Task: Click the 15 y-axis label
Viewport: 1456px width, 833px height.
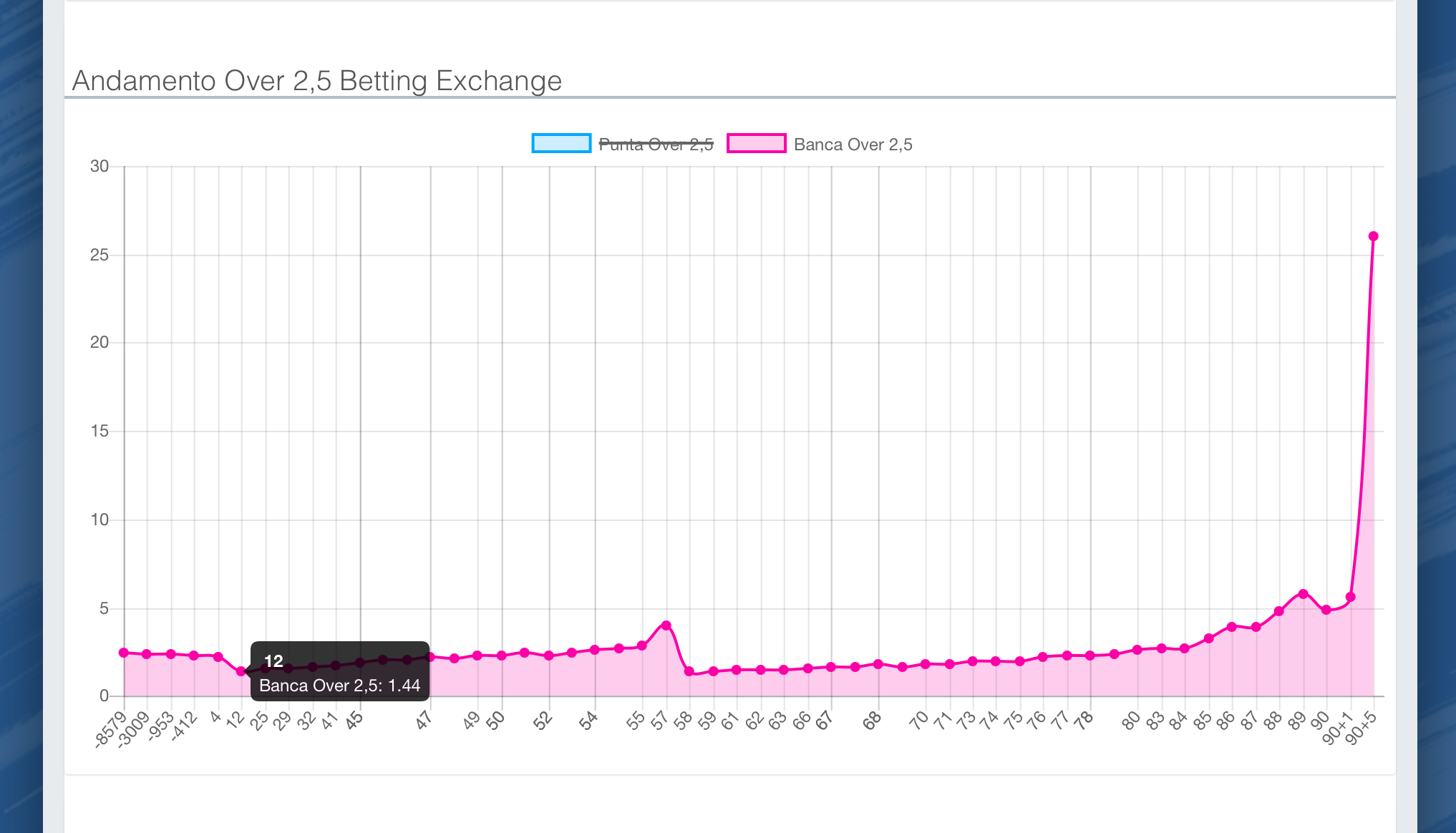Action: (100, 431)
